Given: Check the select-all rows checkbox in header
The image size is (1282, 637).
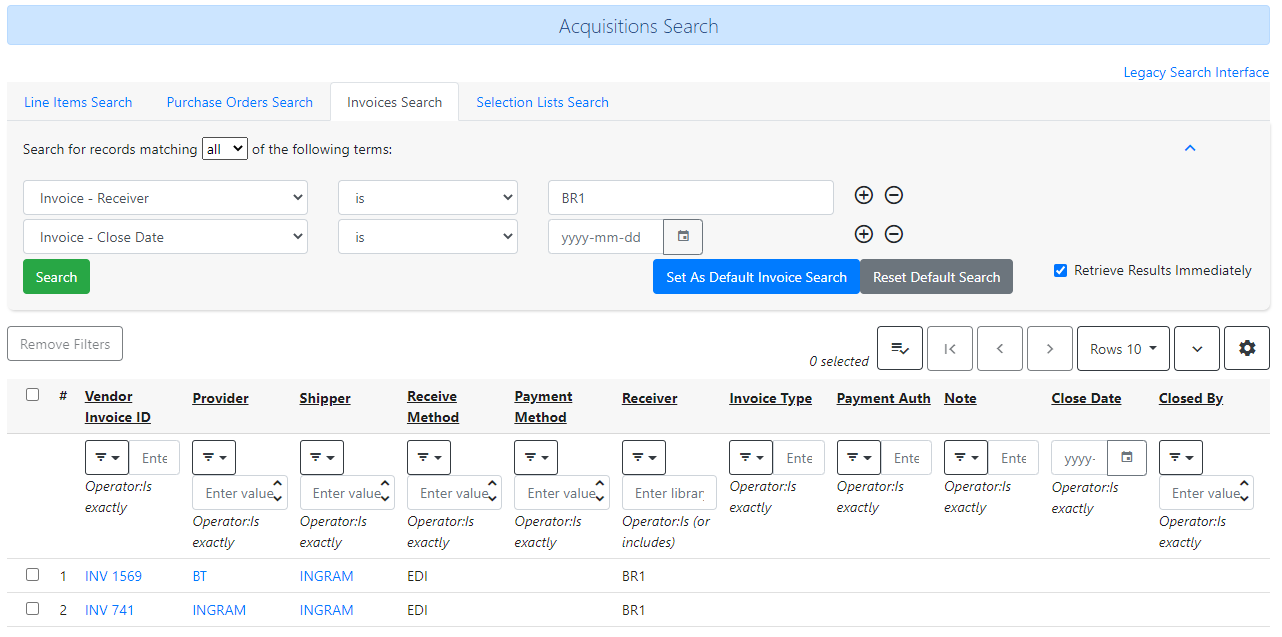Looking at the screenshot, I should (x=32, y=394).
